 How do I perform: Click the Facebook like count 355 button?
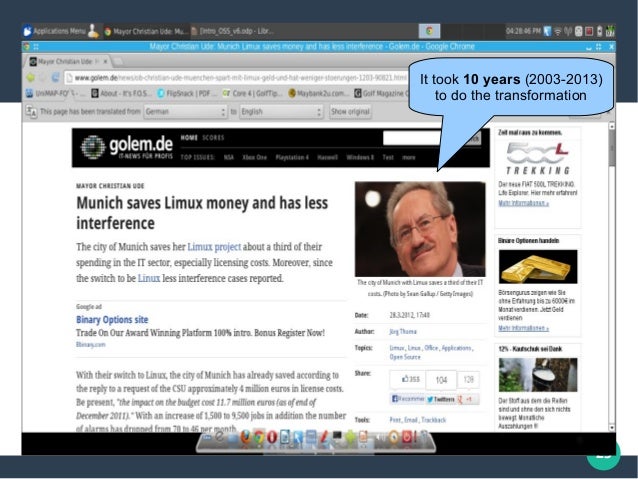click(408, 379)
